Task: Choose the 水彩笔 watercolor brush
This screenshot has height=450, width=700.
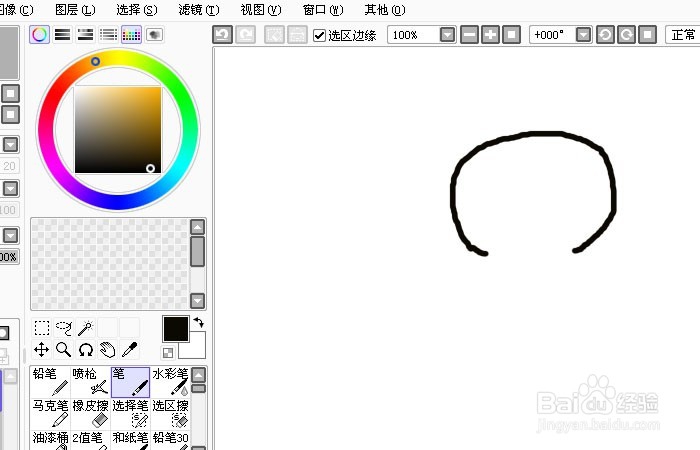Action: coord(170,382)
